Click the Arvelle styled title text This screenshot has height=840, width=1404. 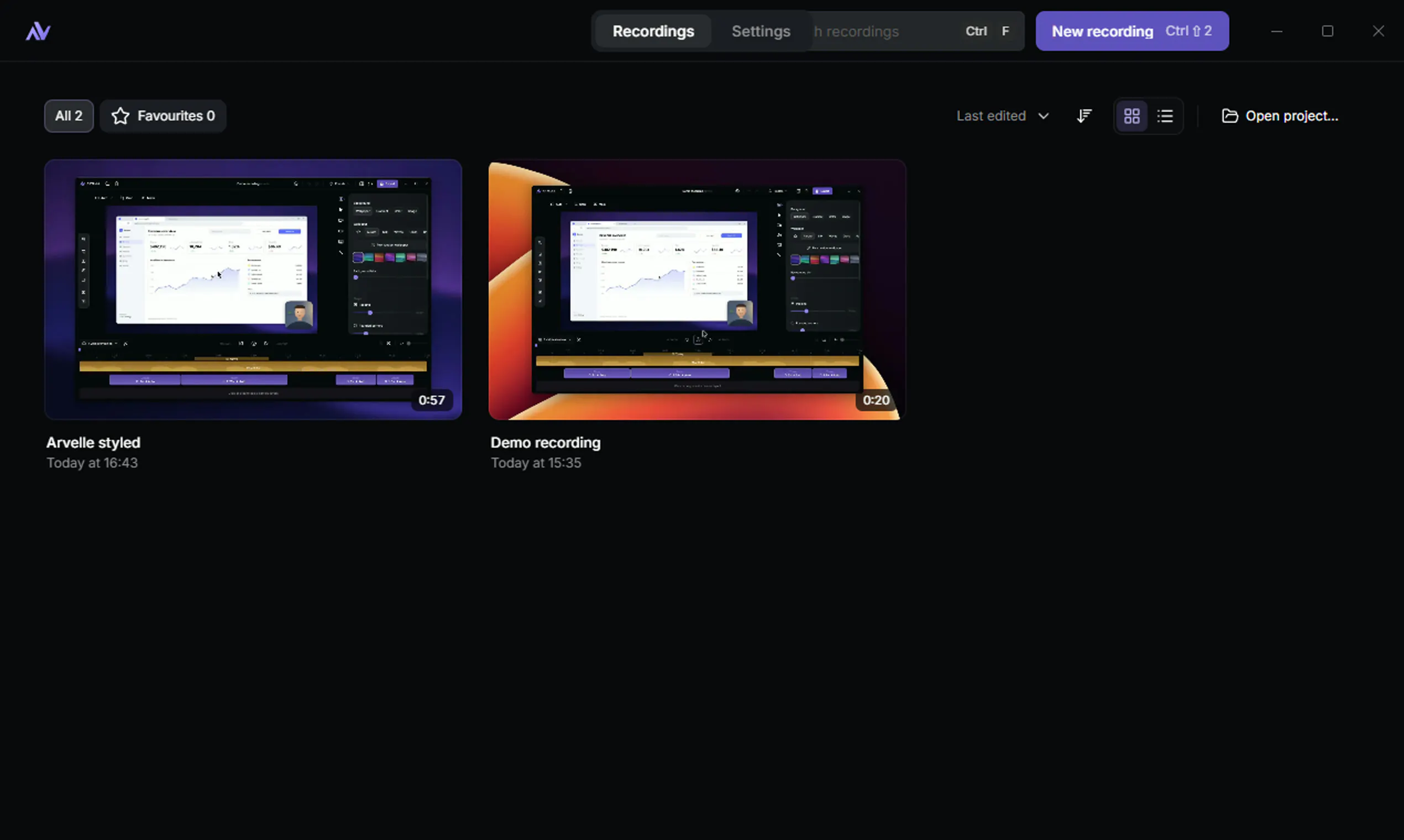click(93, 443)
